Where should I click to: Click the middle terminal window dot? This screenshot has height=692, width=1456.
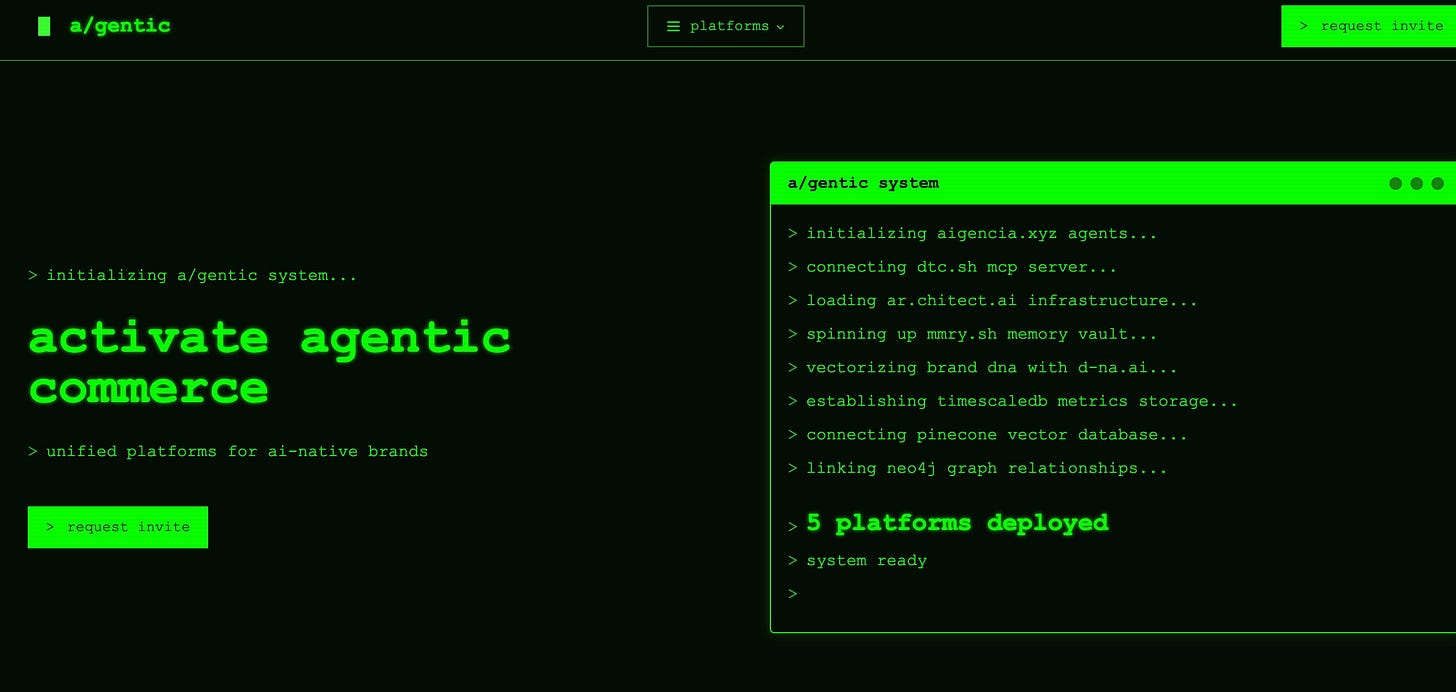click(1416, 183)
